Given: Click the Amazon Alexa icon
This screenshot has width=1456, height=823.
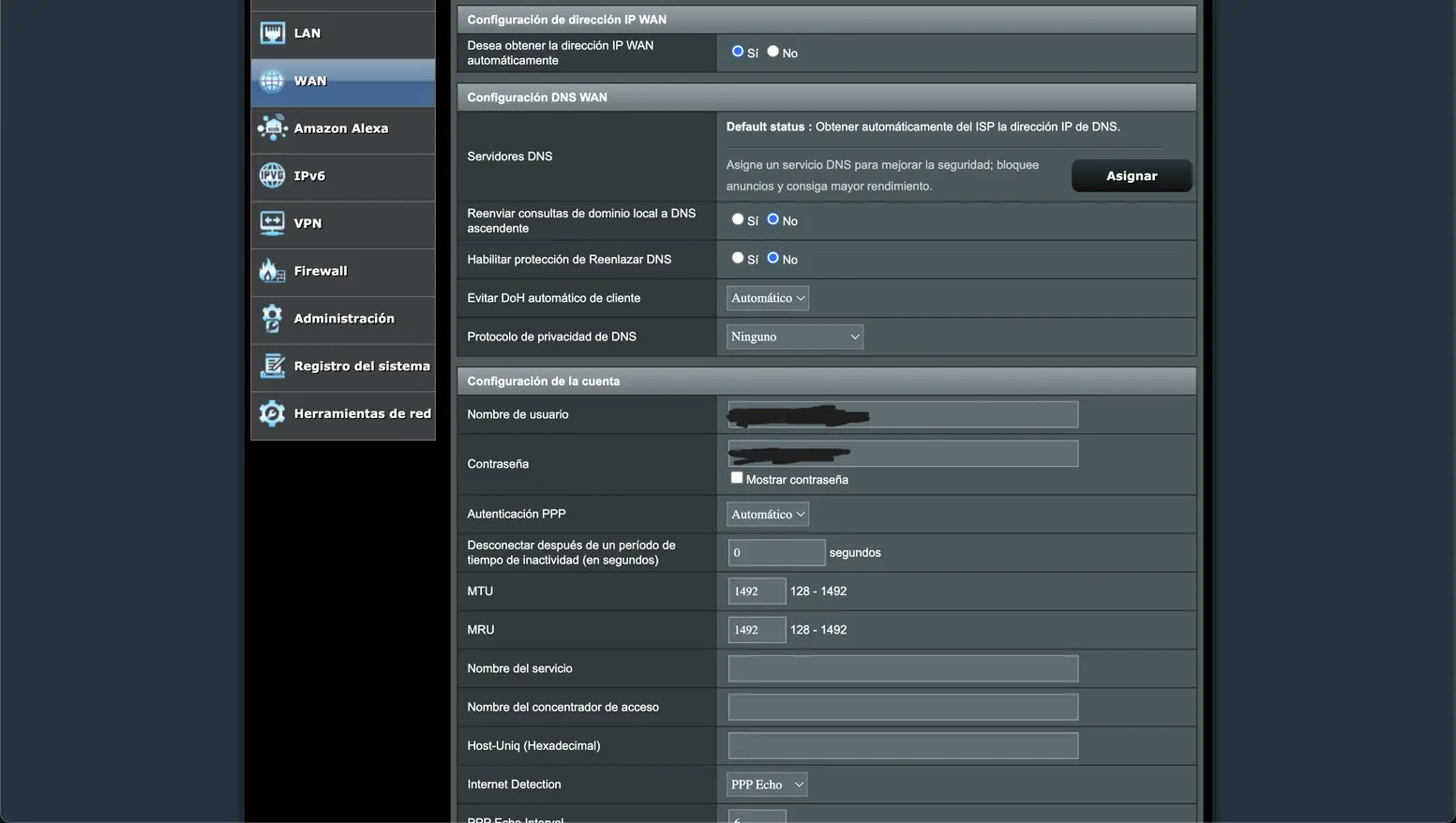Looking at the screenshot, I should pyautogui.click(x=272, y=127).
